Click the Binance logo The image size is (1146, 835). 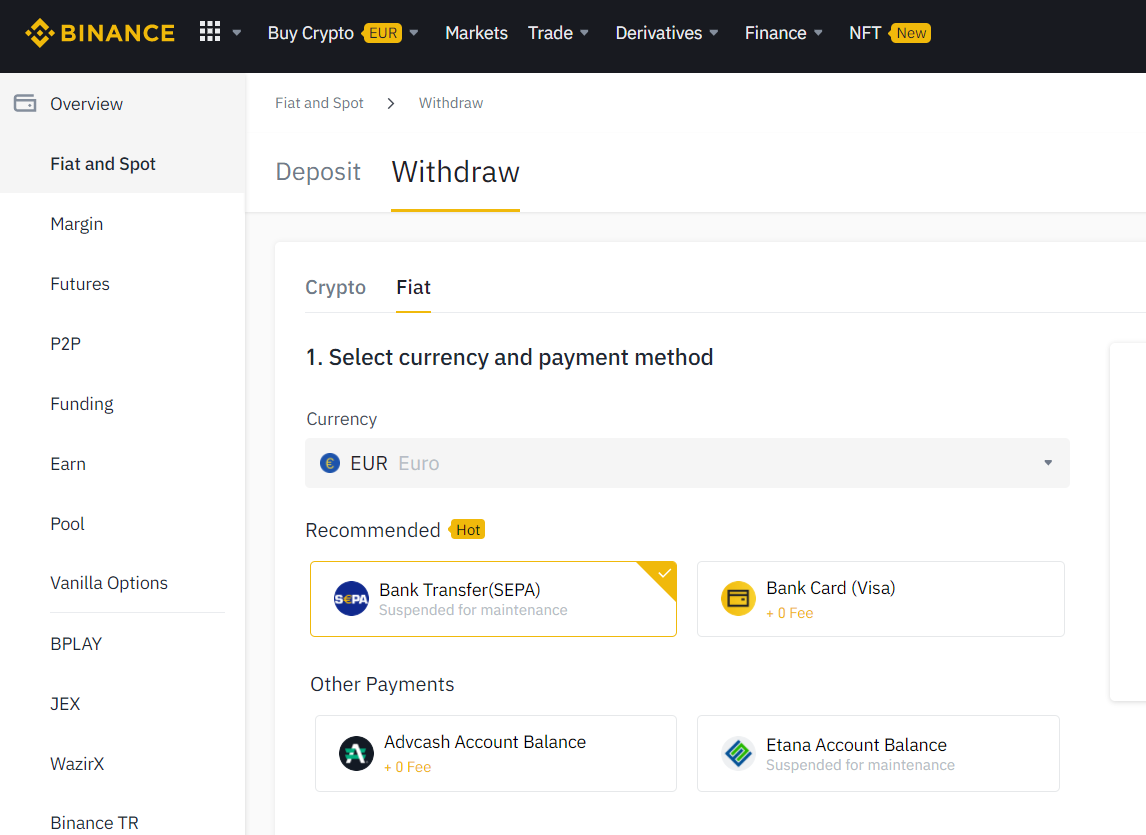tap(100, 33)
